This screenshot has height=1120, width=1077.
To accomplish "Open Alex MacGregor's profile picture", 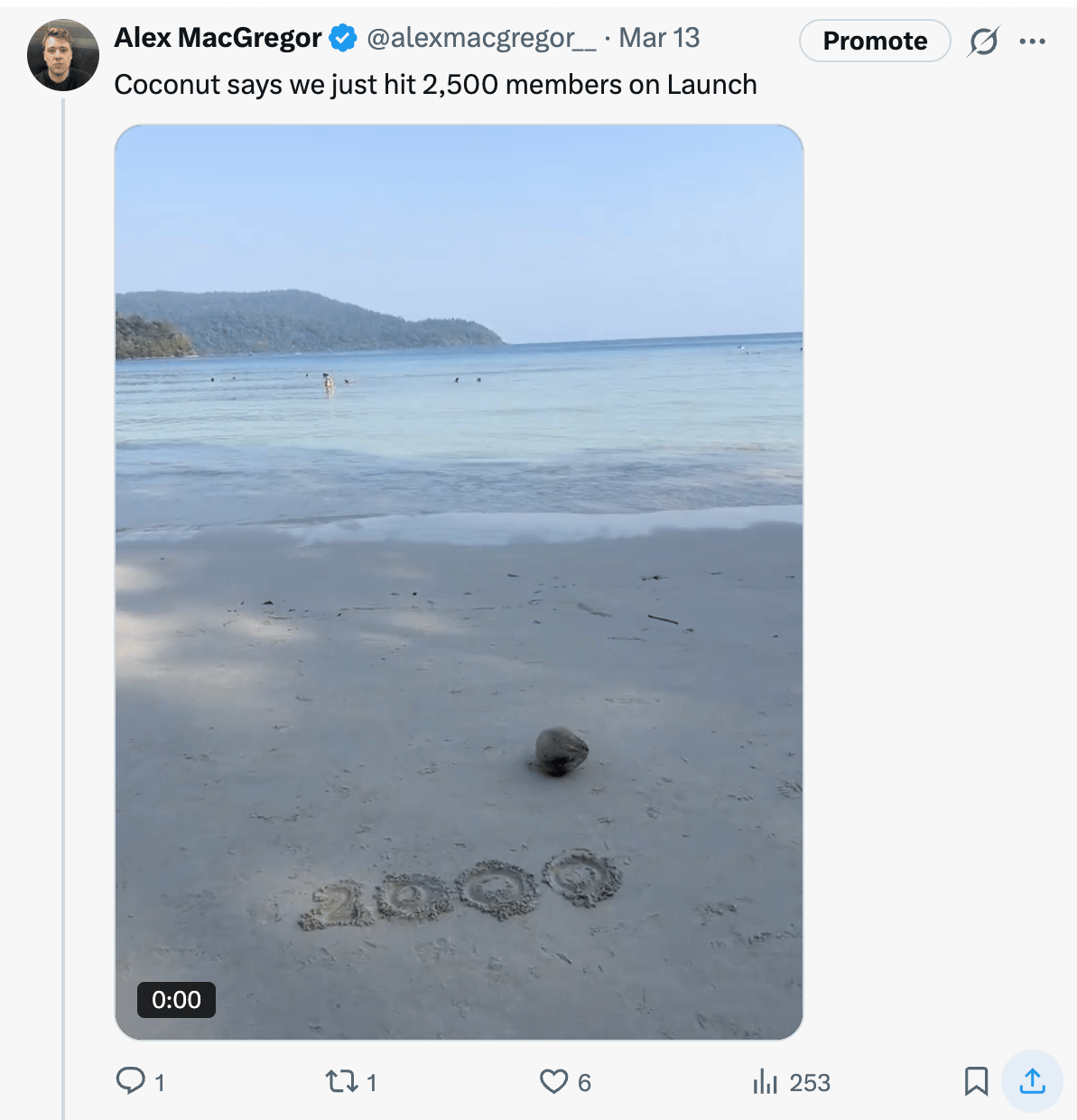I will [63, 55].
